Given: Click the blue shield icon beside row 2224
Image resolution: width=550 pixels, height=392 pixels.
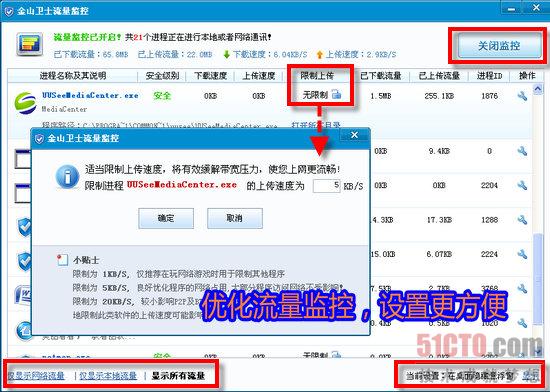Looking at the screenshot, I should click(25, 261).
